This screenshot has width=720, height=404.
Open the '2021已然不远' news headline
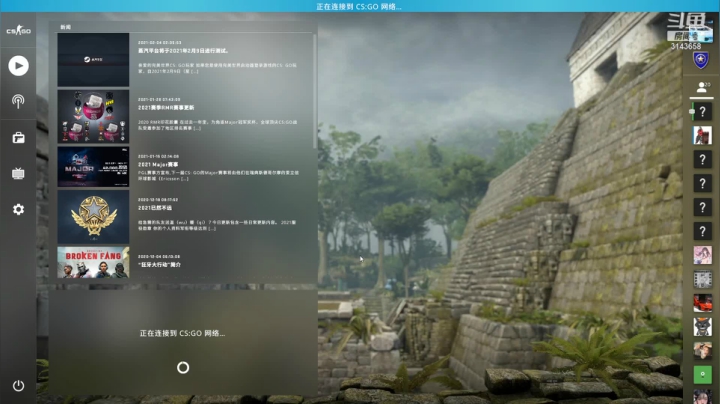[155, 208]
